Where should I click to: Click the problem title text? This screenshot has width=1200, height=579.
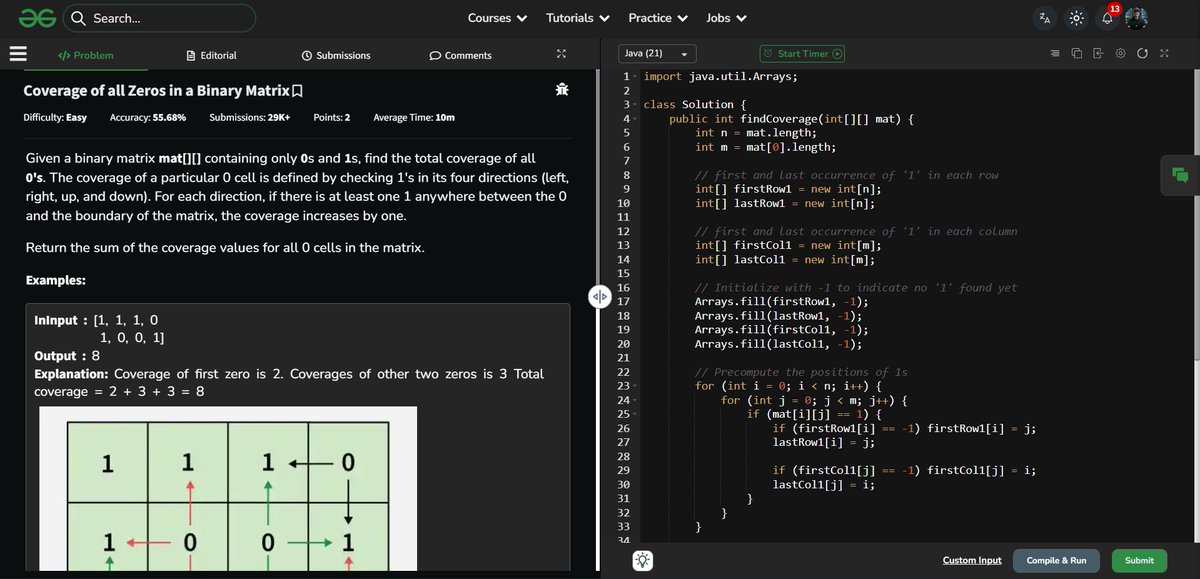tap(156, 91)
